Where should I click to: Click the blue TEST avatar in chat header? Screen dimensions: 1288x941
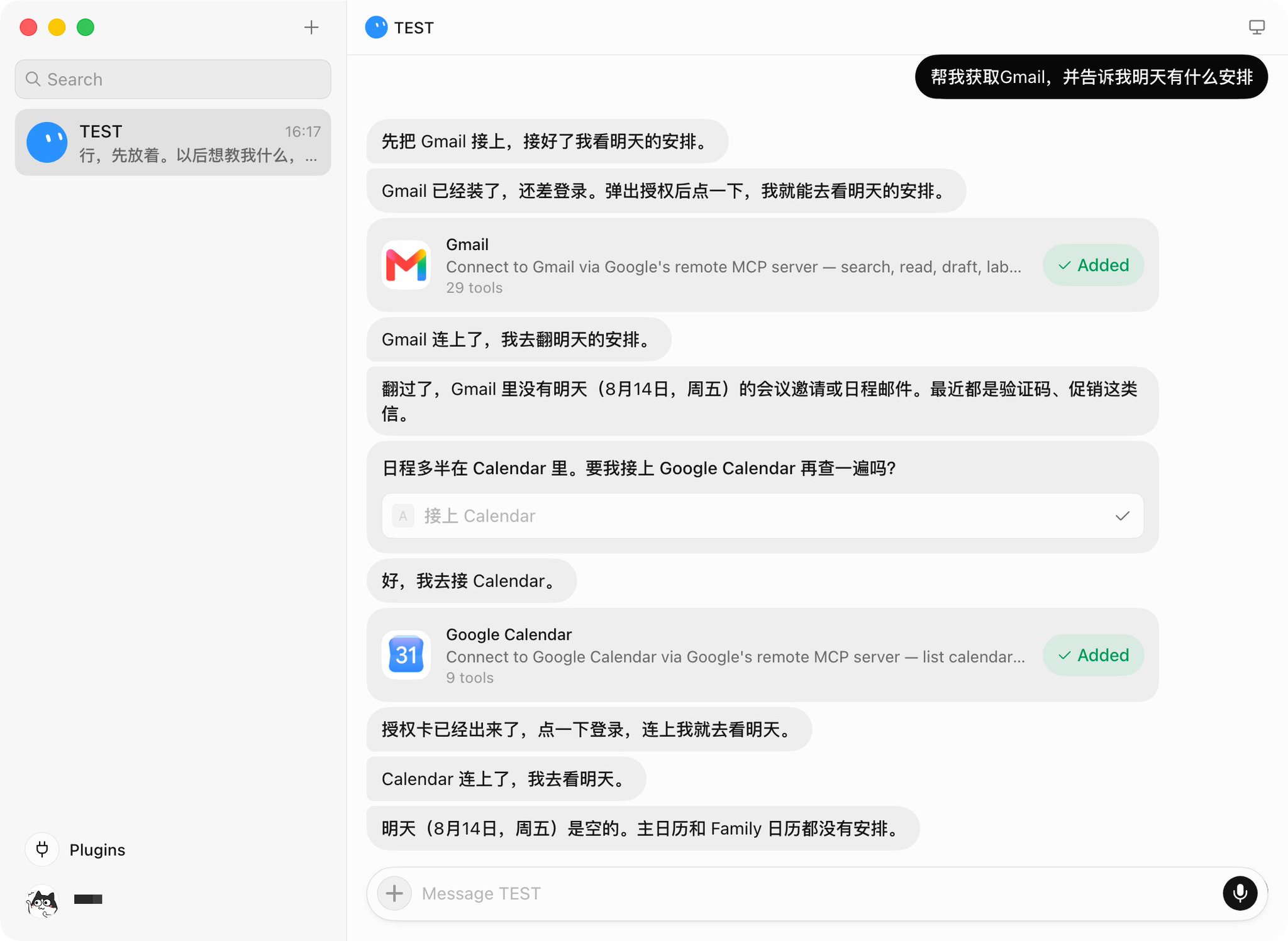pos(376,27)
